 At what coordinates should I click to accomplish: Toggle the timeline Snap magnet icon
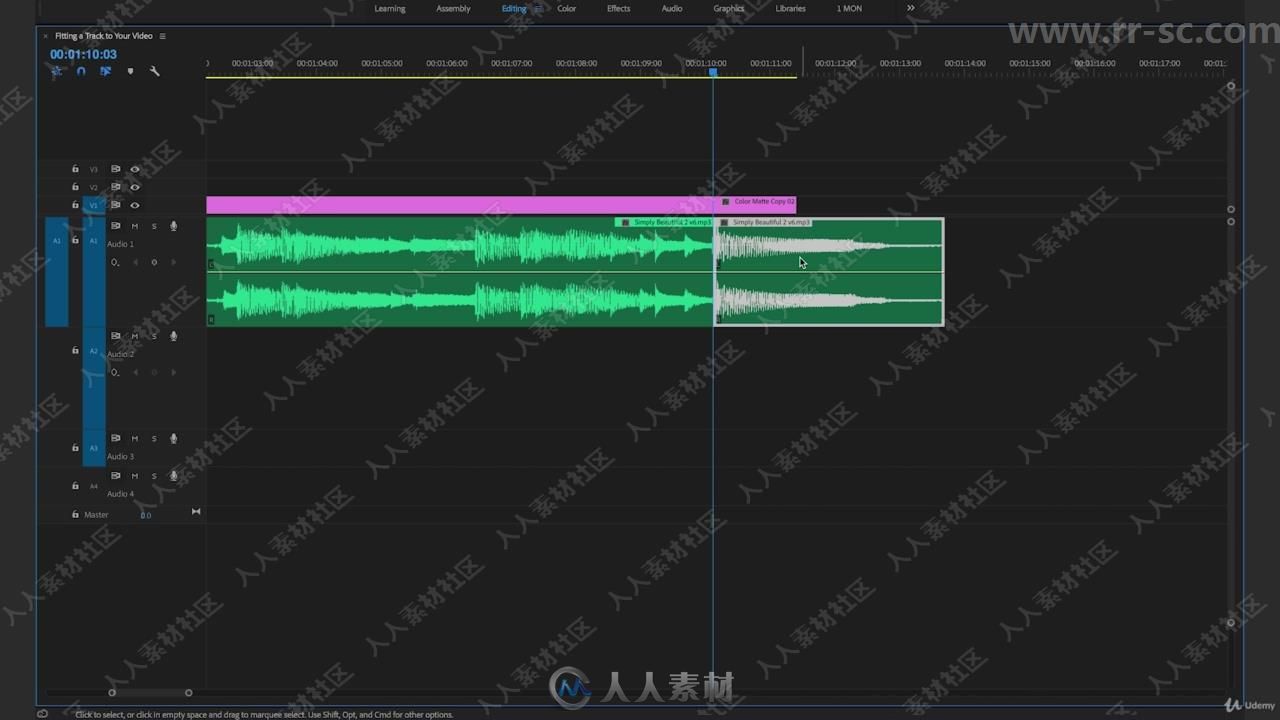[x=81, y=71]
